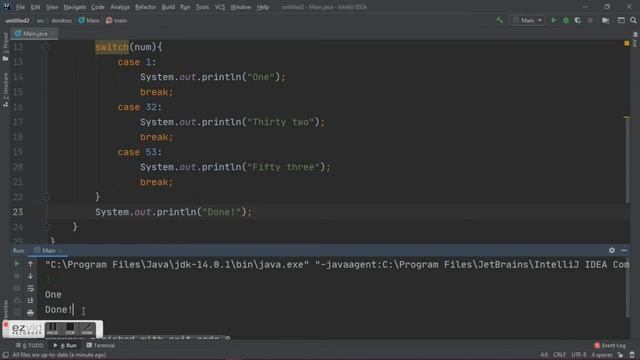This screenshot has width=640, height=360.
Task: Click Print console output icon
Action: (30, 313)
